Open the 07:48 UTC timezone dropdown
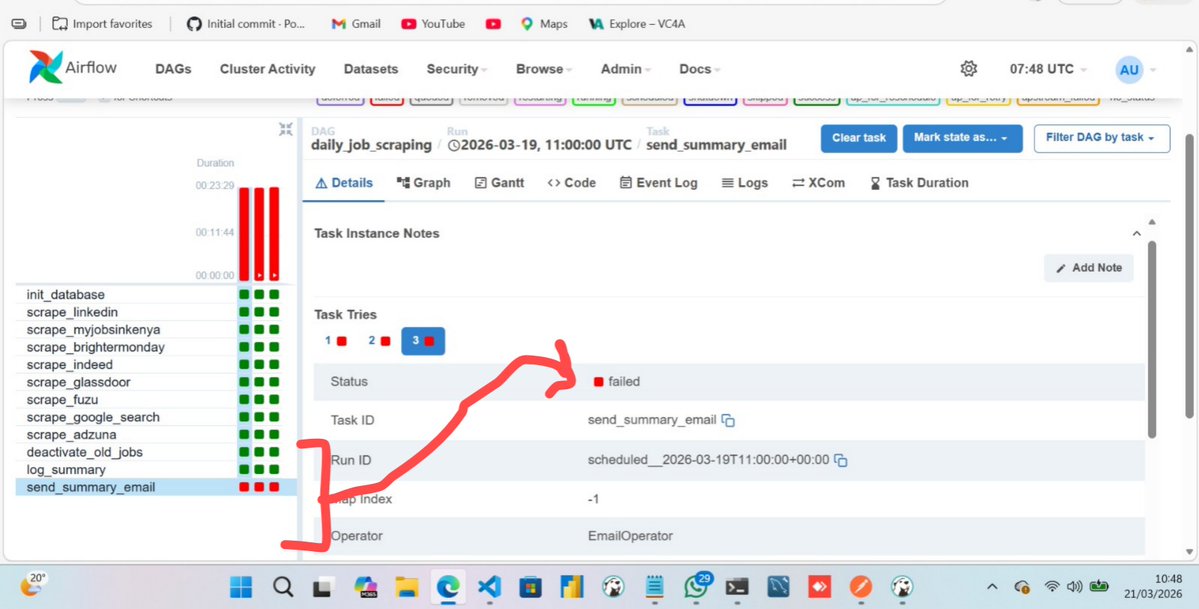 [1048, 69]
